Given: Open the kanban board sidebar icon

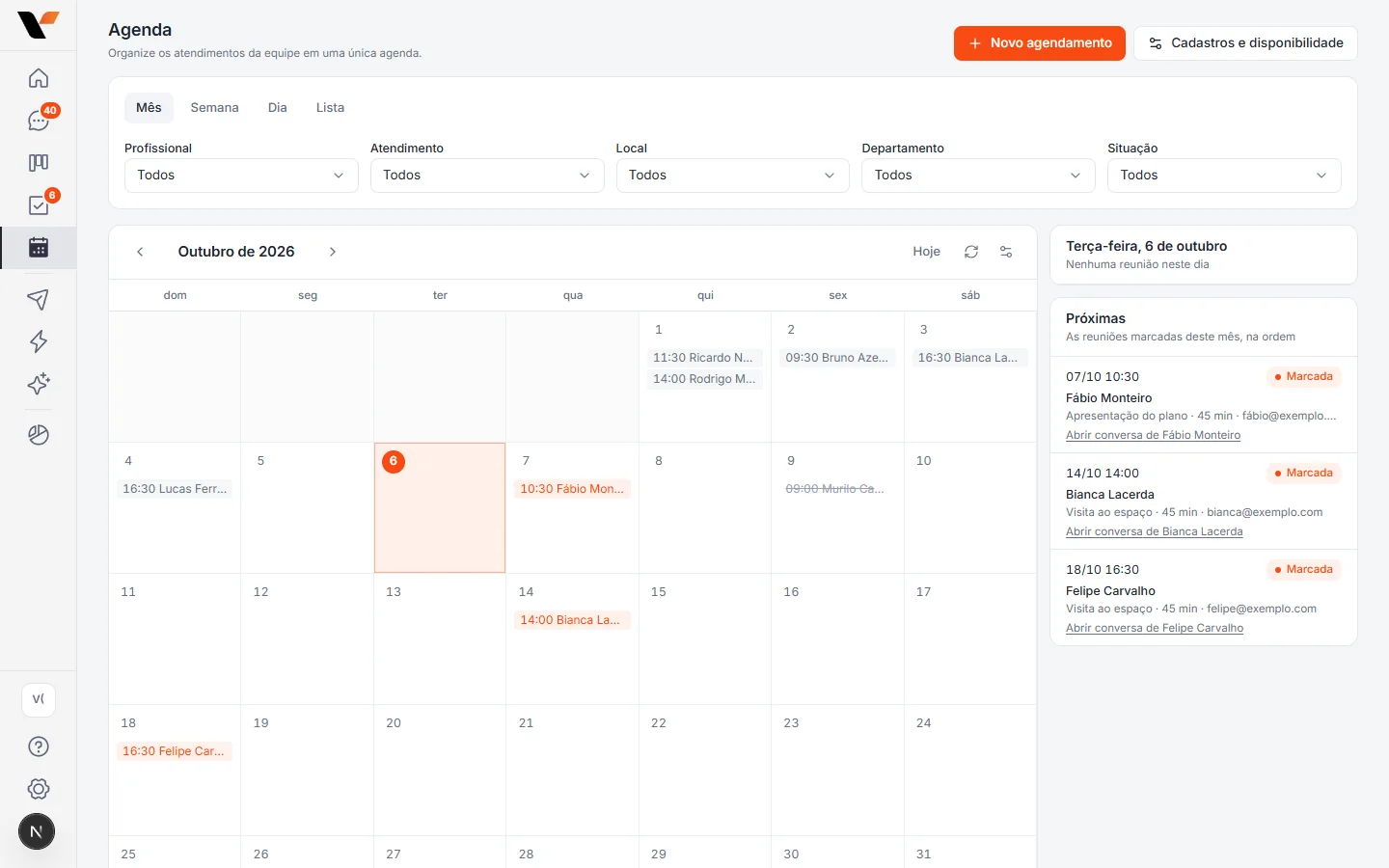Looking at the screenshot, I should pyautogui.click(x=39, y=163).
